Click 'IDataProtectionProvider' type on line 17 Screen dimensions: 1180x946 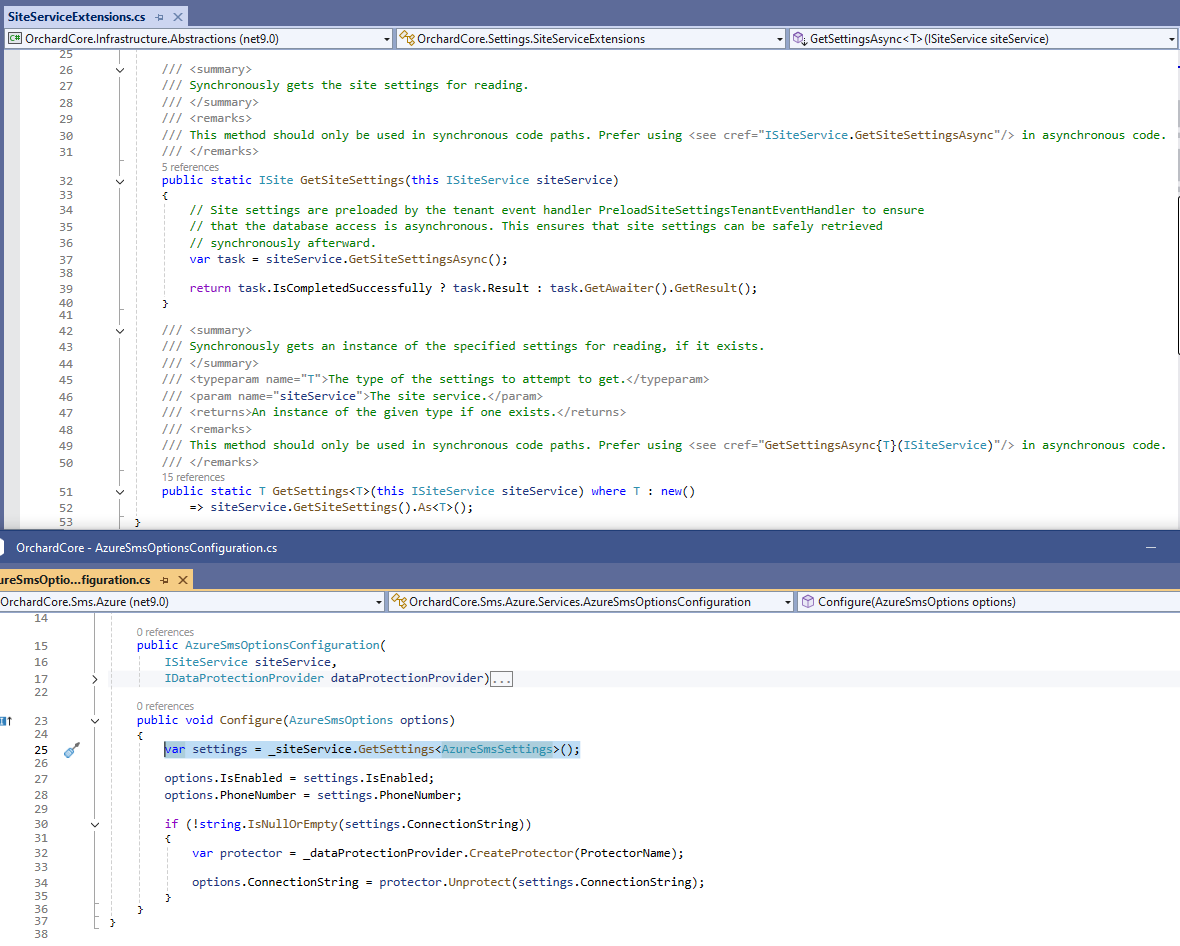[244, 678]
